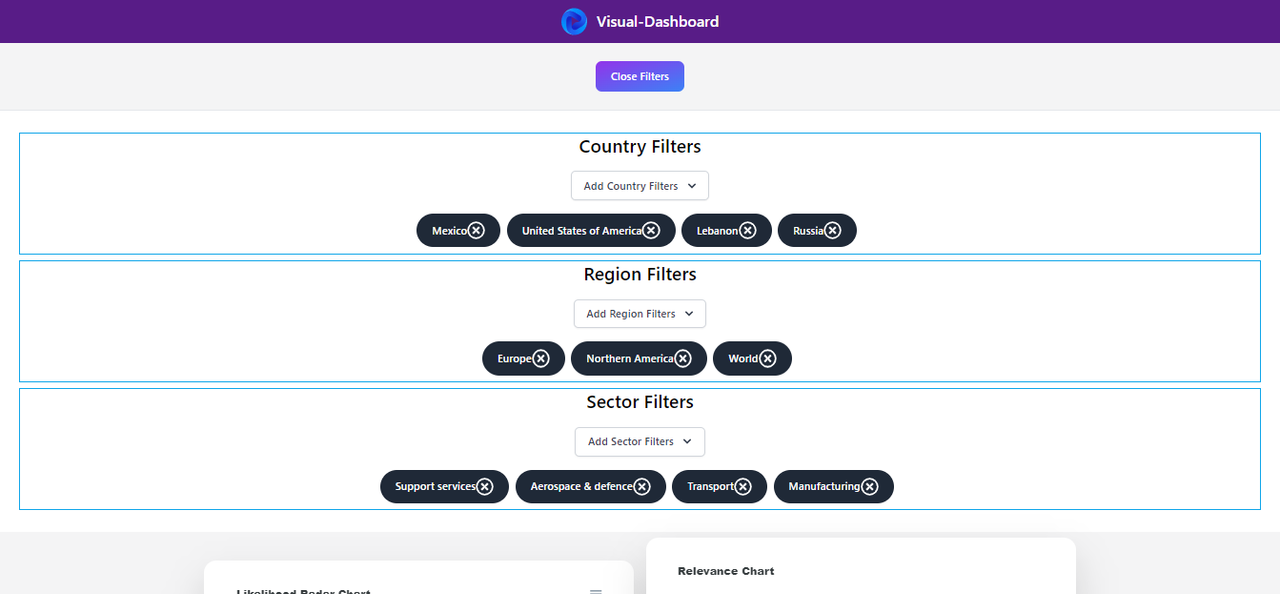Remove the Manufacturing sector filter
The width and height of the screenshot is (1280, 594).
(870, 486)
